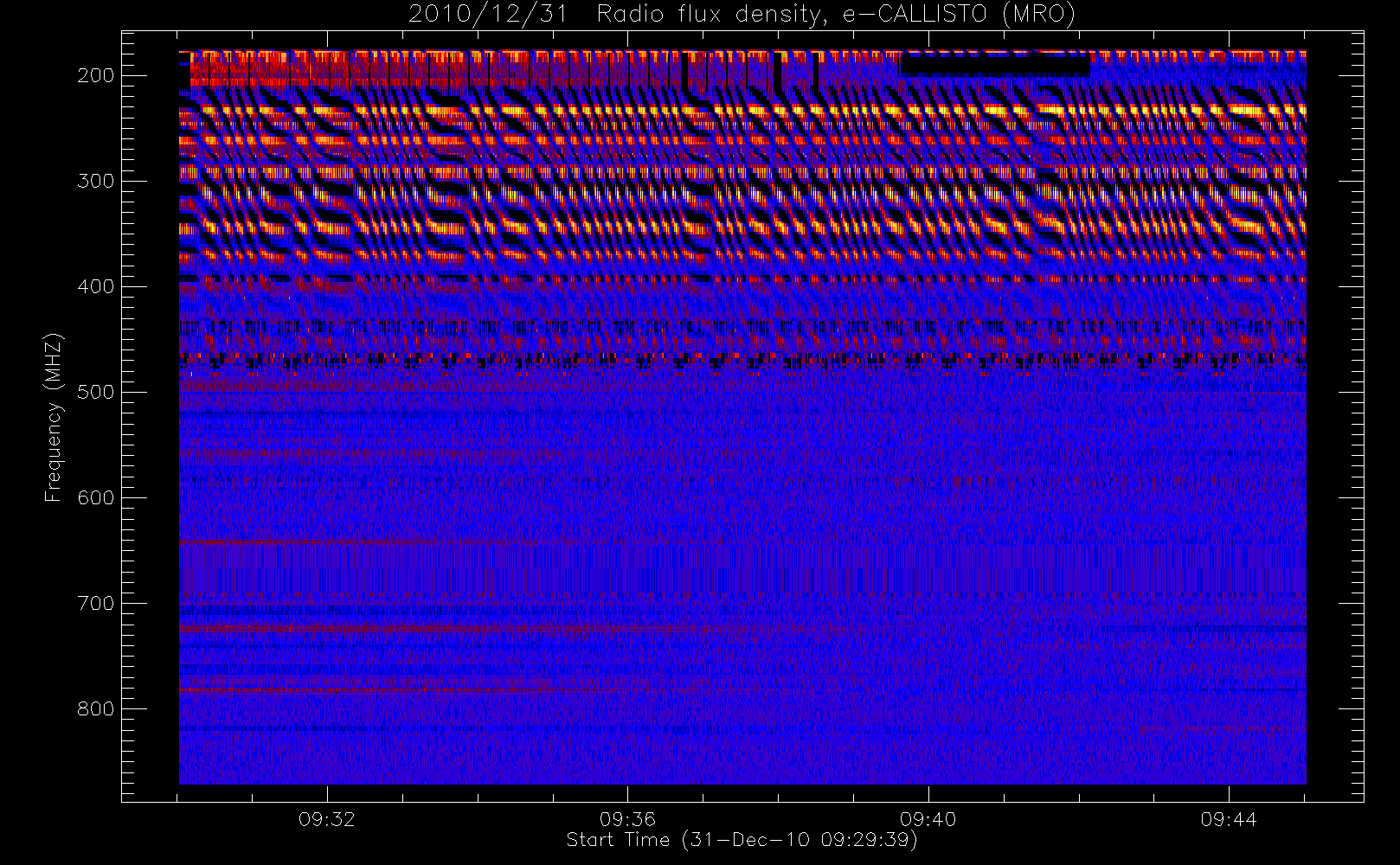Click the 'Start Time (31-Dec-10 09:29:39)' x-axis label

742,840
